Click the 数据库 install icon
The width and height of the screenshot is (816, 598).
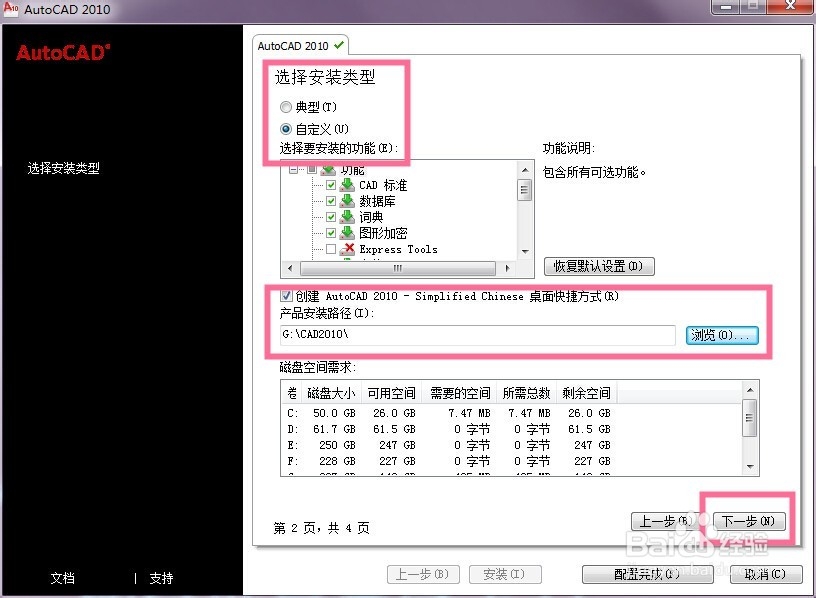point(347,201)
